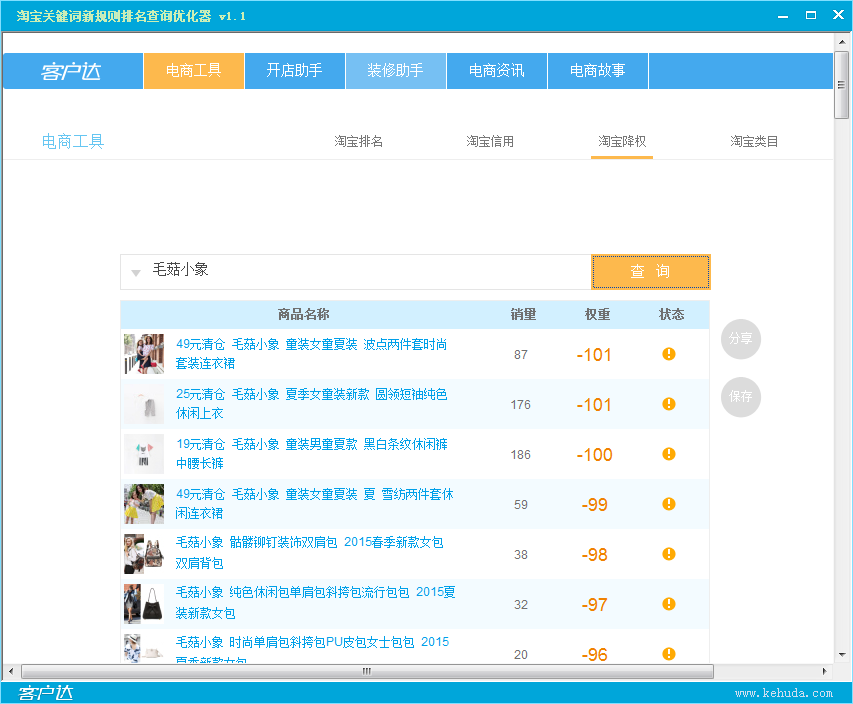
Task: Click warning status icon for the row with sales 176
Action: point(669,404)
